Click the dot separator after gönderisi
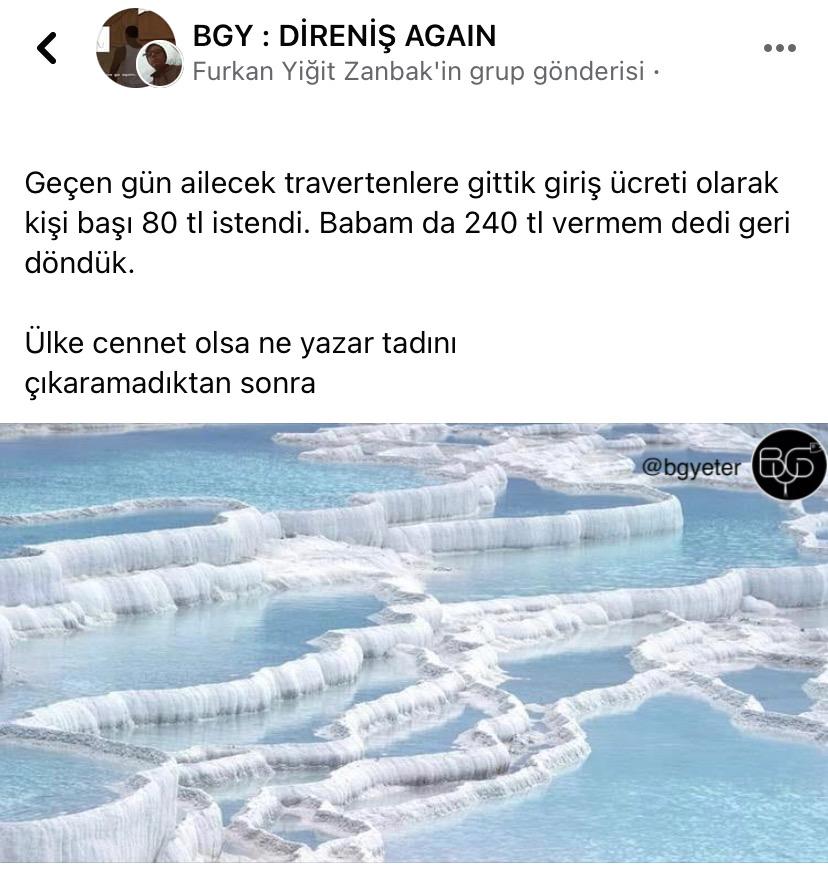The image size is (828, 872). click(656, 72)
